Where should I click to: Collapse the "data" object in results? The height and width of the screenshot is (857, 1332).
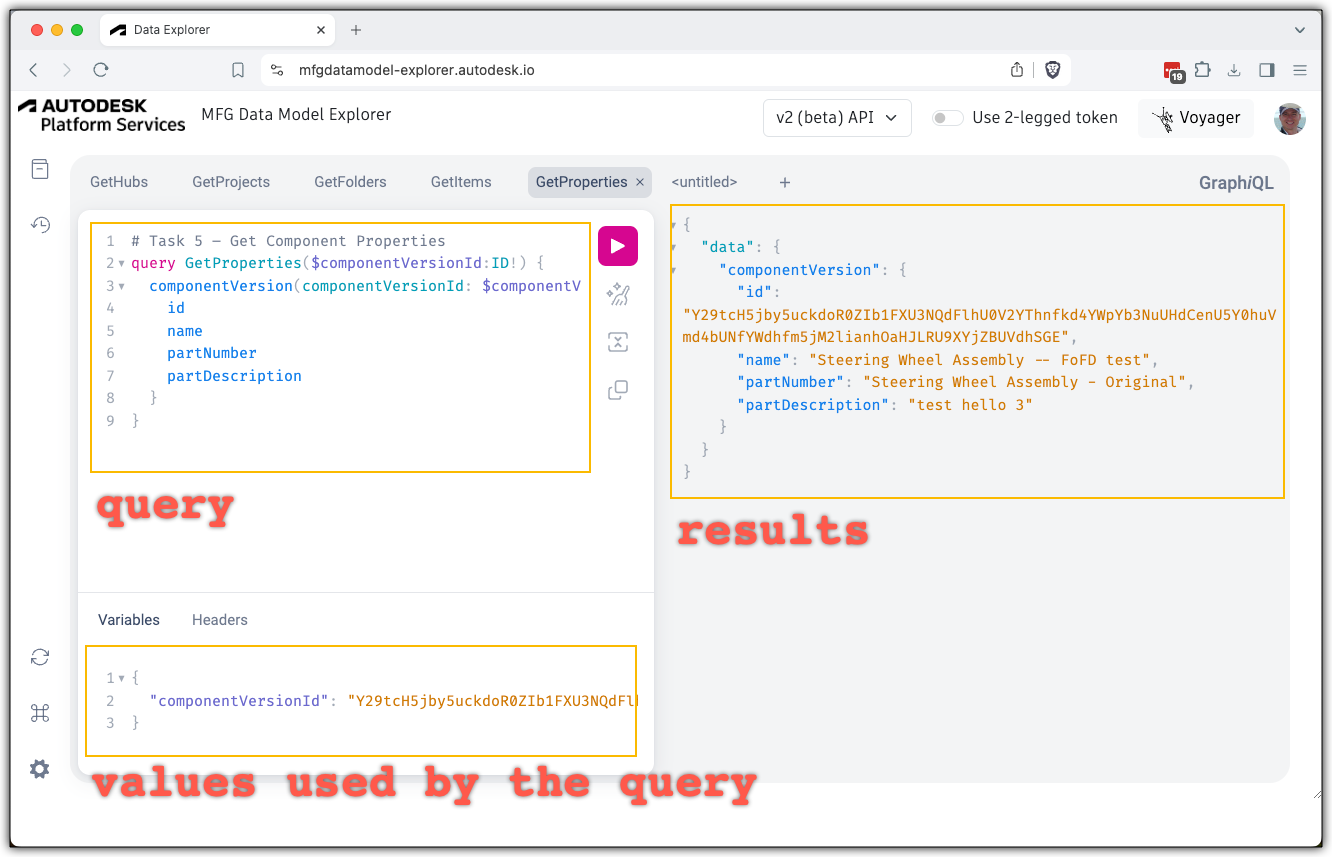coord(674,247)
